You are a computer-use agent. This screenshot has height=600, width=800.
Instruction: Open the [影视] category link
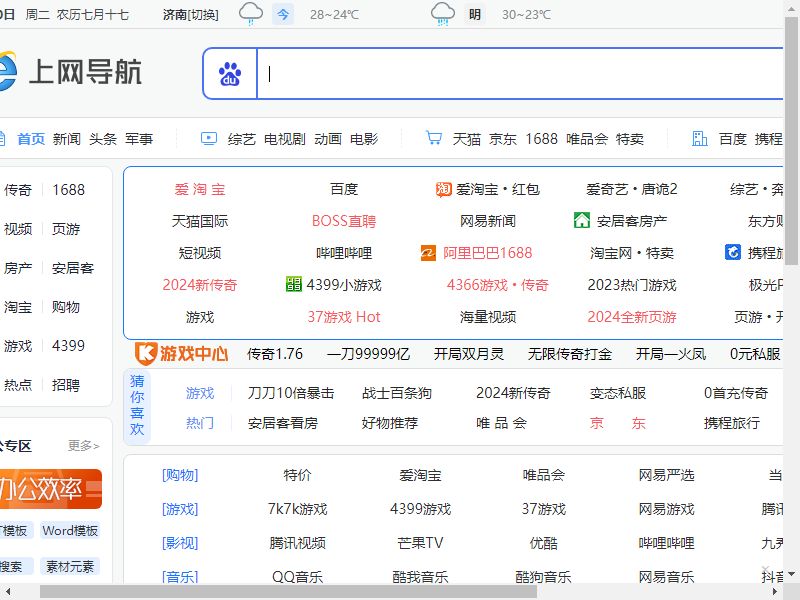tap(180, 543)
